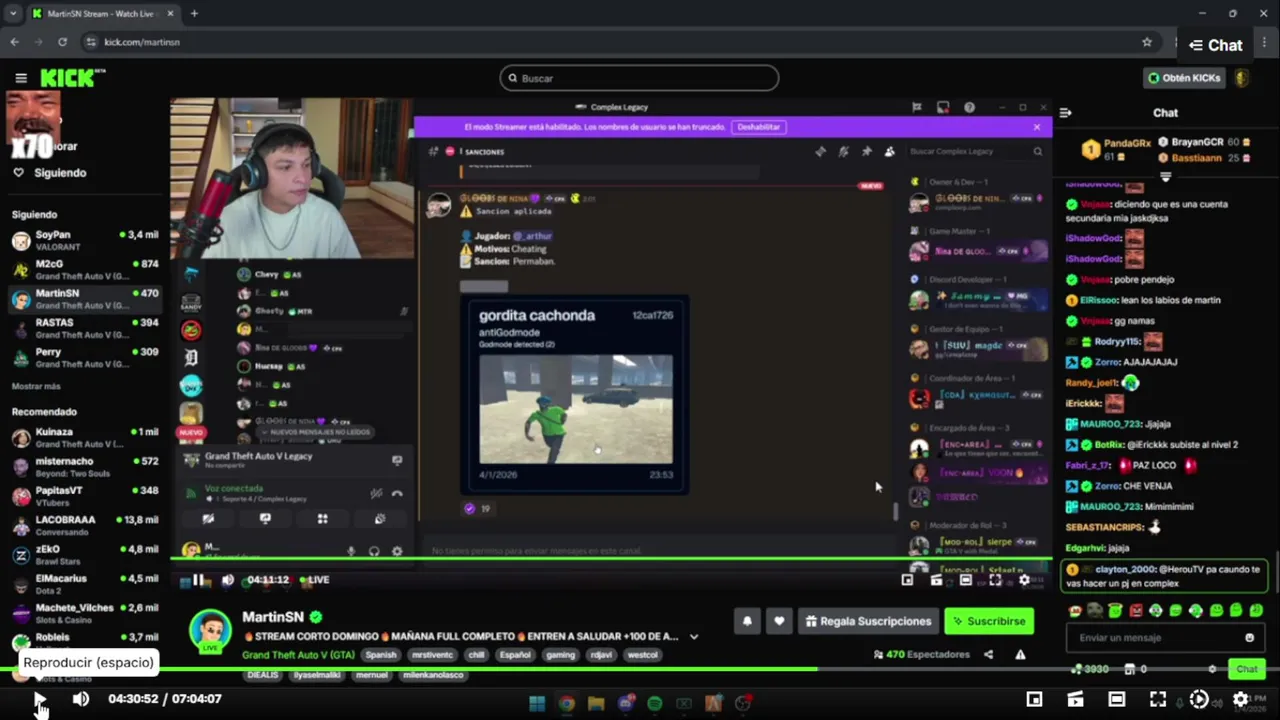Reload the browser page
Screen dimensions: 1280x720
(x=62, y=42)
